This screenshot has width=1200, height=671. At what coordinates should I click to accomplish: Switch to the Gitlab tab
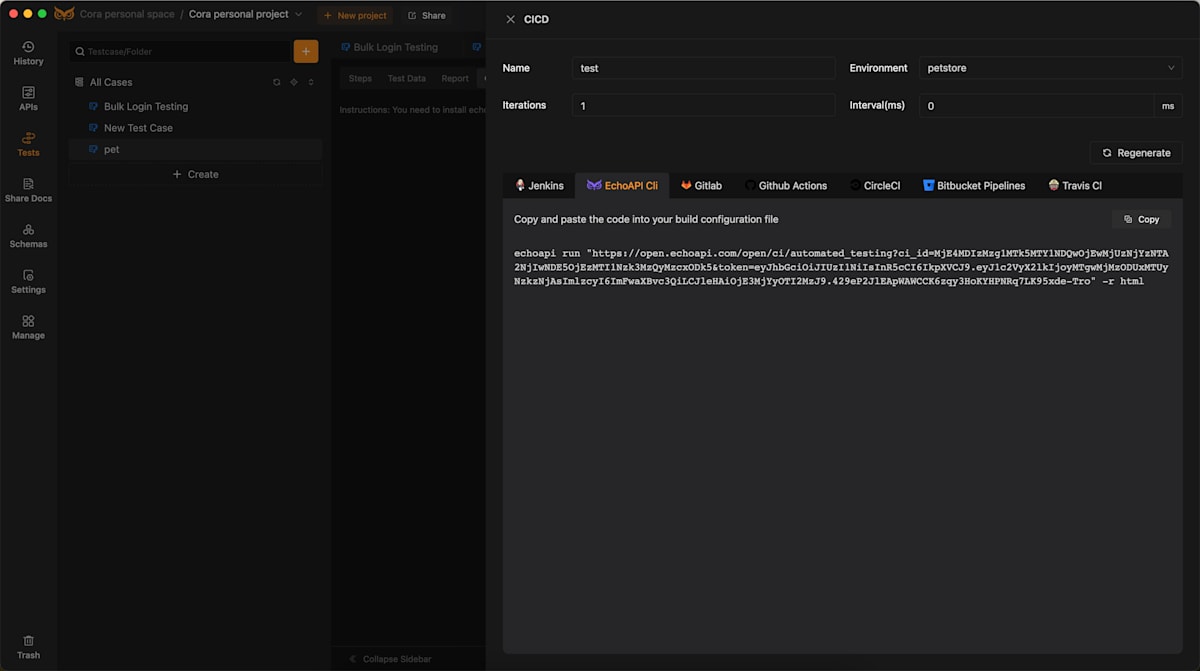(x=702, y=185)
